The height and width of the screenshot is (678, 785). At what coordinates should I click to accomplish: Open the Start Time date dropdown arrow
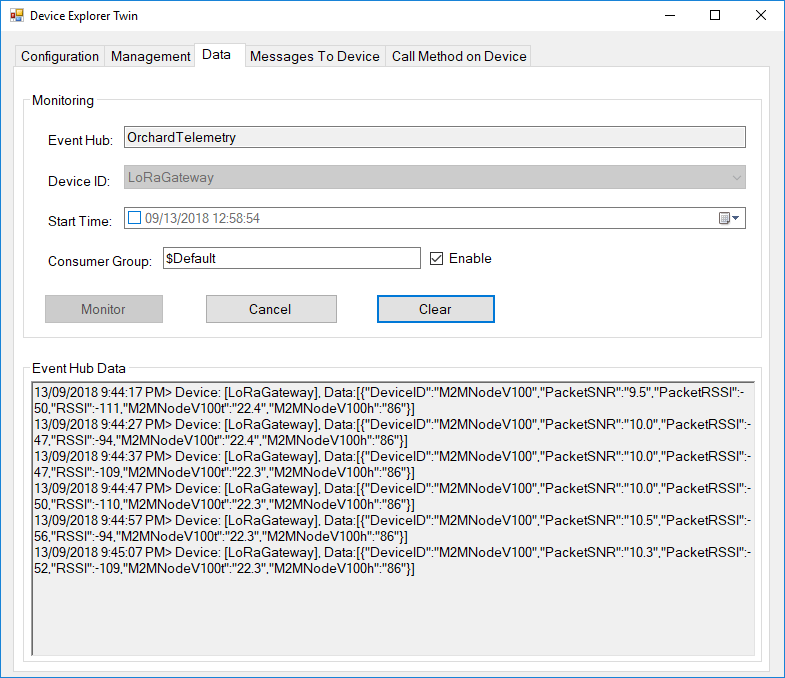point(737,218)
